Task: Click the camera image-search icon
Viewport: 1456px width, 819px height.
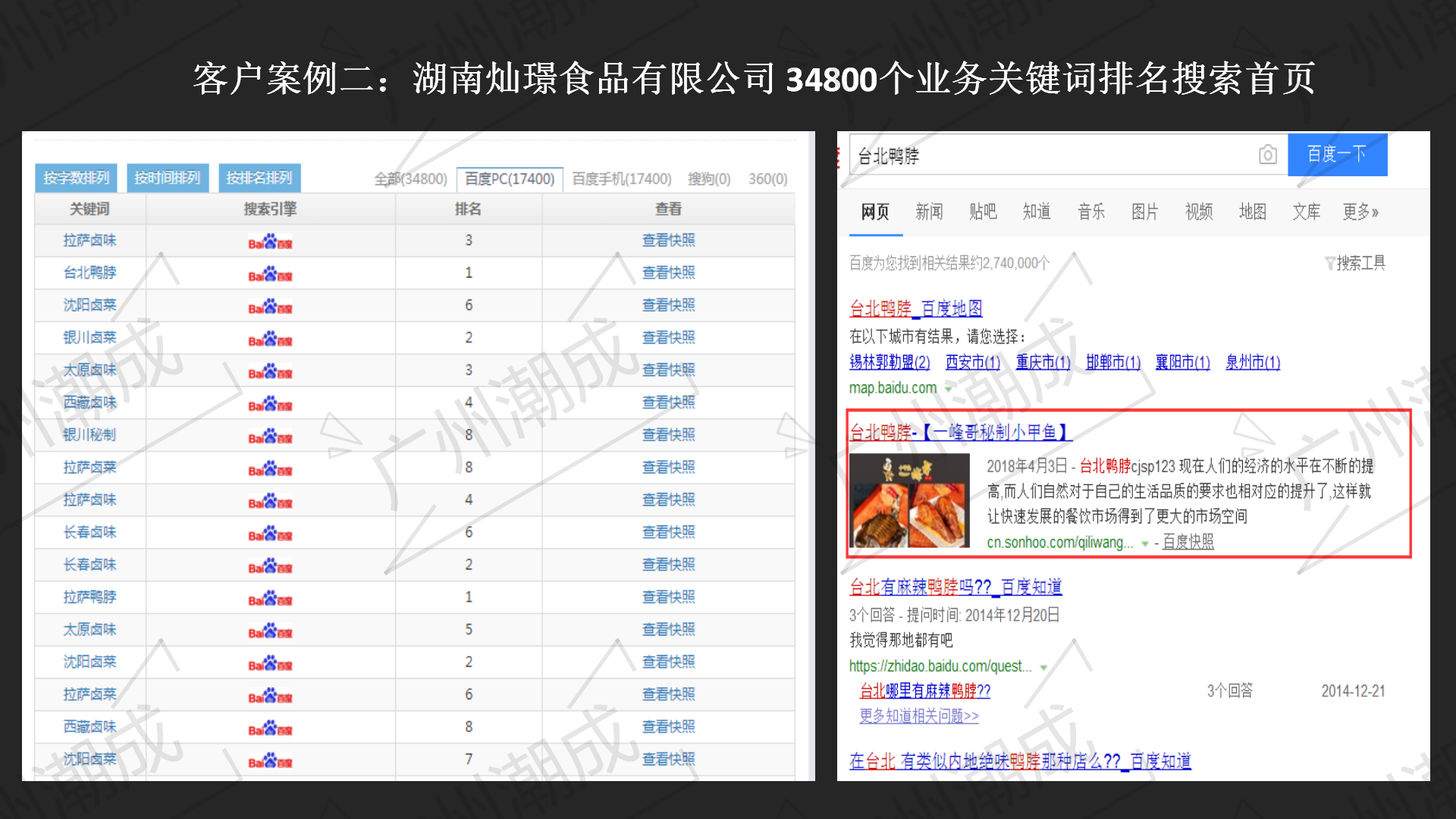Action: 1267,155
